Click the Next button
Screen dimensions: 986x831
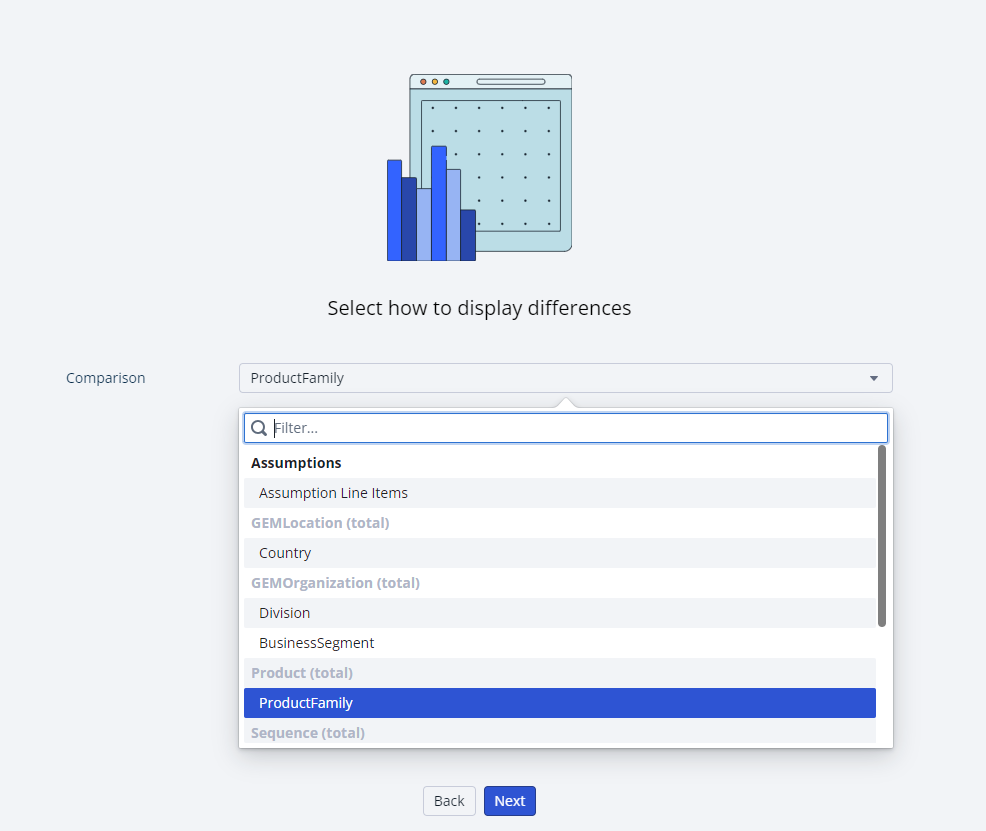tap(509, 801)
